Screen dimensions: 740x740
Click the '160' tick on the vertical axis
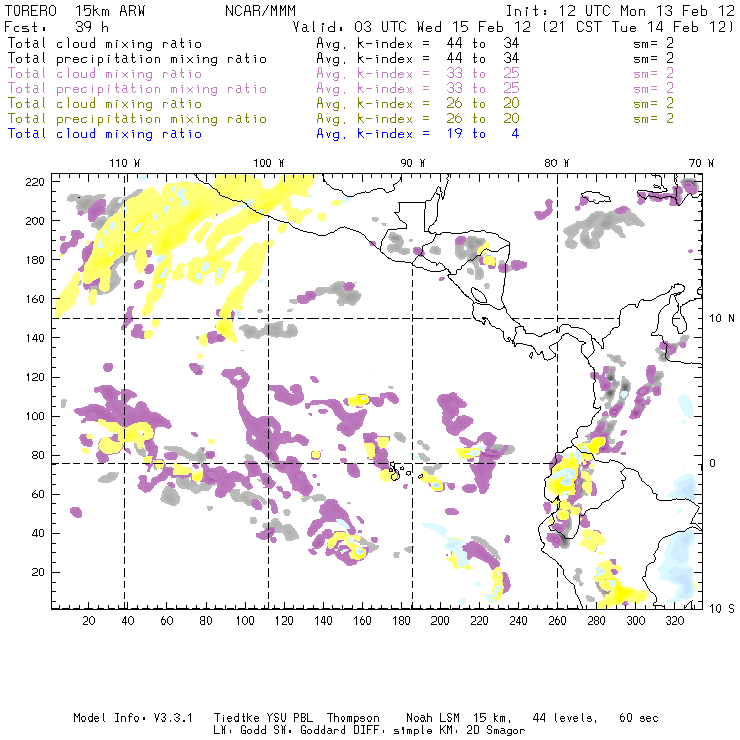tap(35, 299)
